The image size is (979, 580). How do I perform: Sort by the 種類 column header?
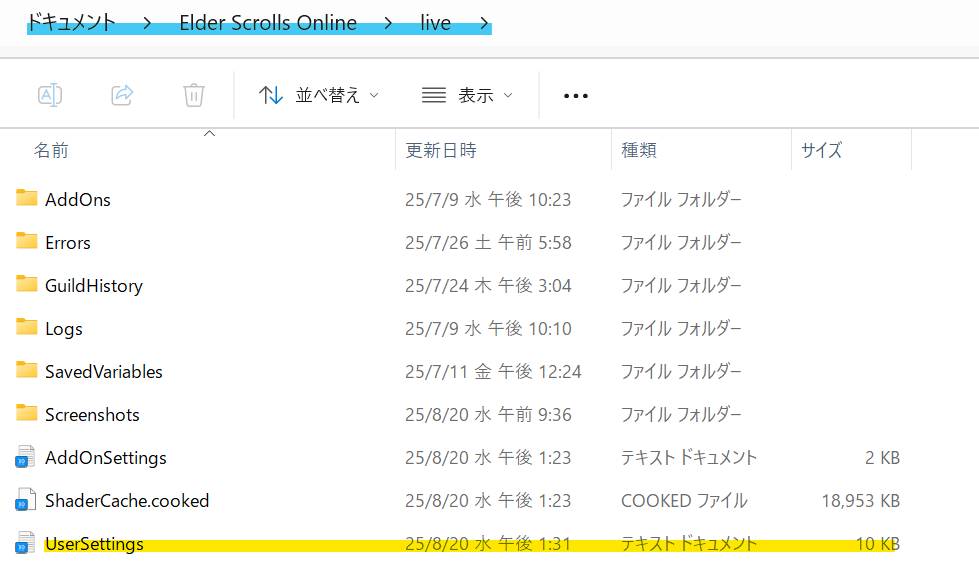coord(639,150)
